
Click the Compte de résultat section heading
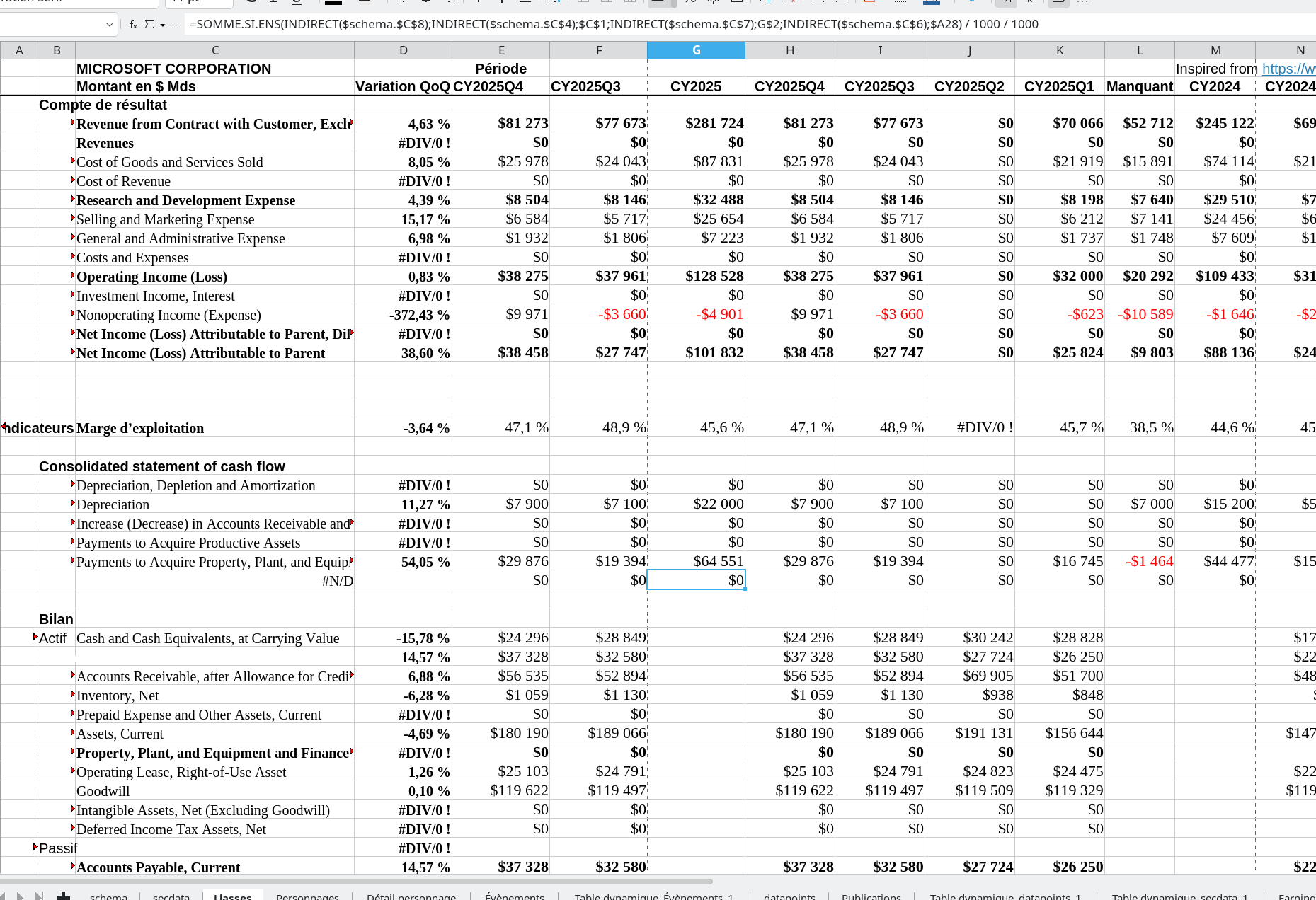click(103, 105)
